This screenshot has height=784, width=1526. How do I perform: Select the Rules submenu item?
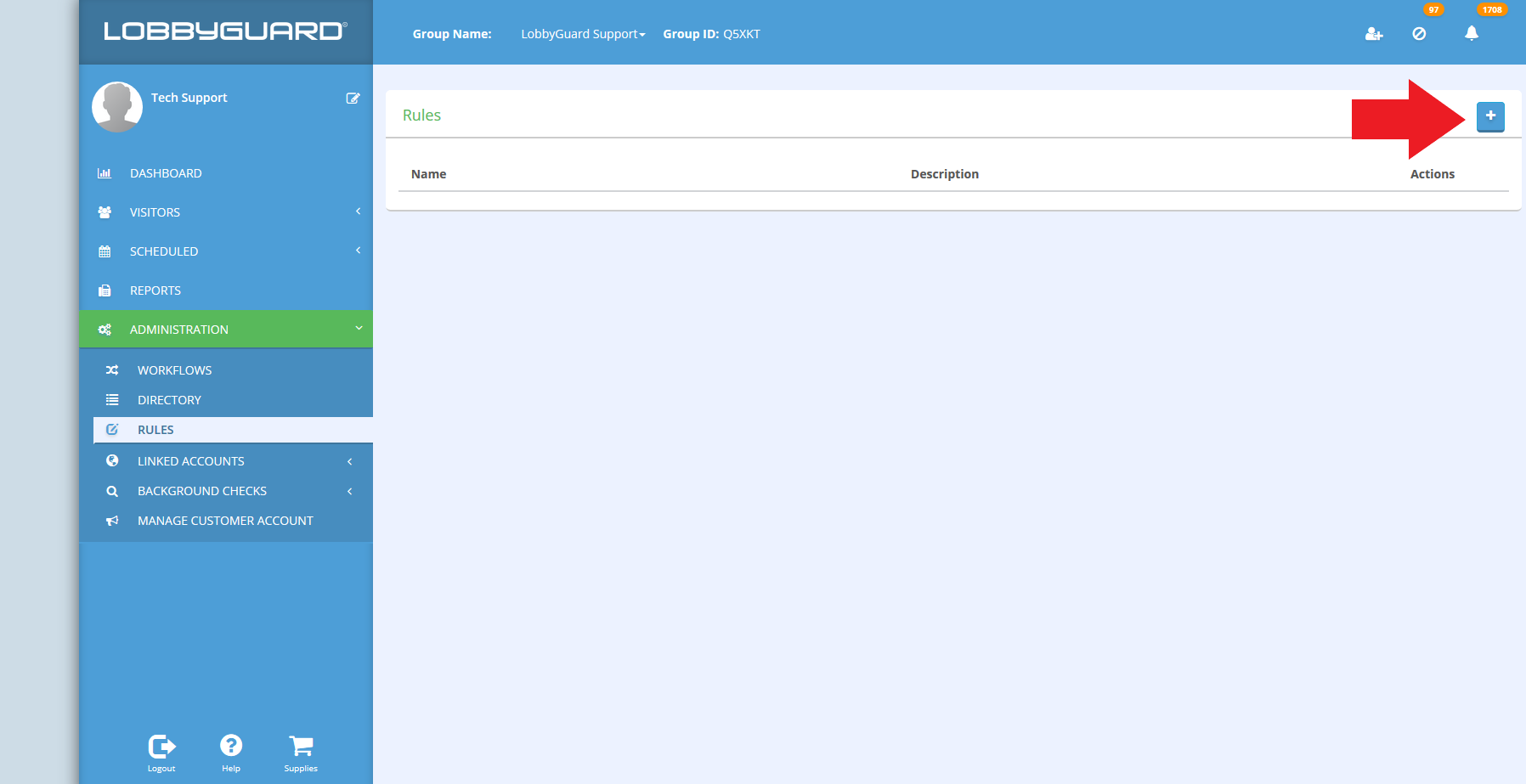coord(233,430)
